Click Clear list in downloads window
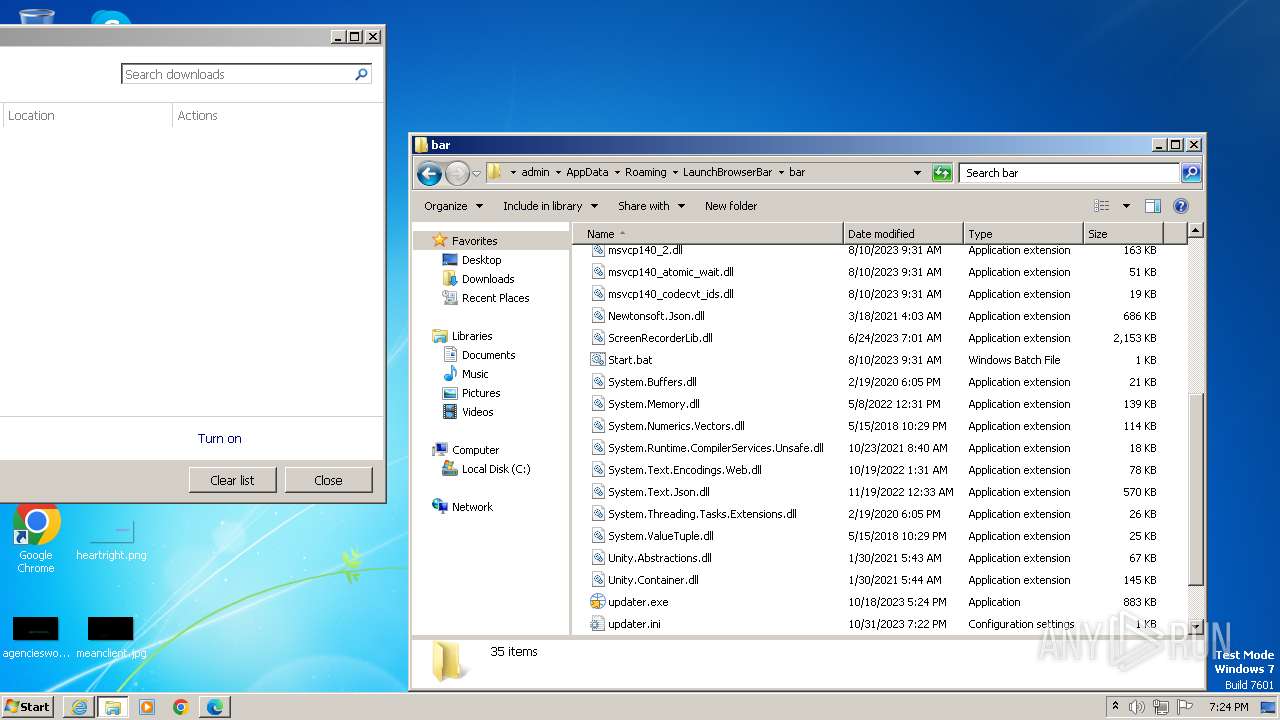 [x=232, y=480]
